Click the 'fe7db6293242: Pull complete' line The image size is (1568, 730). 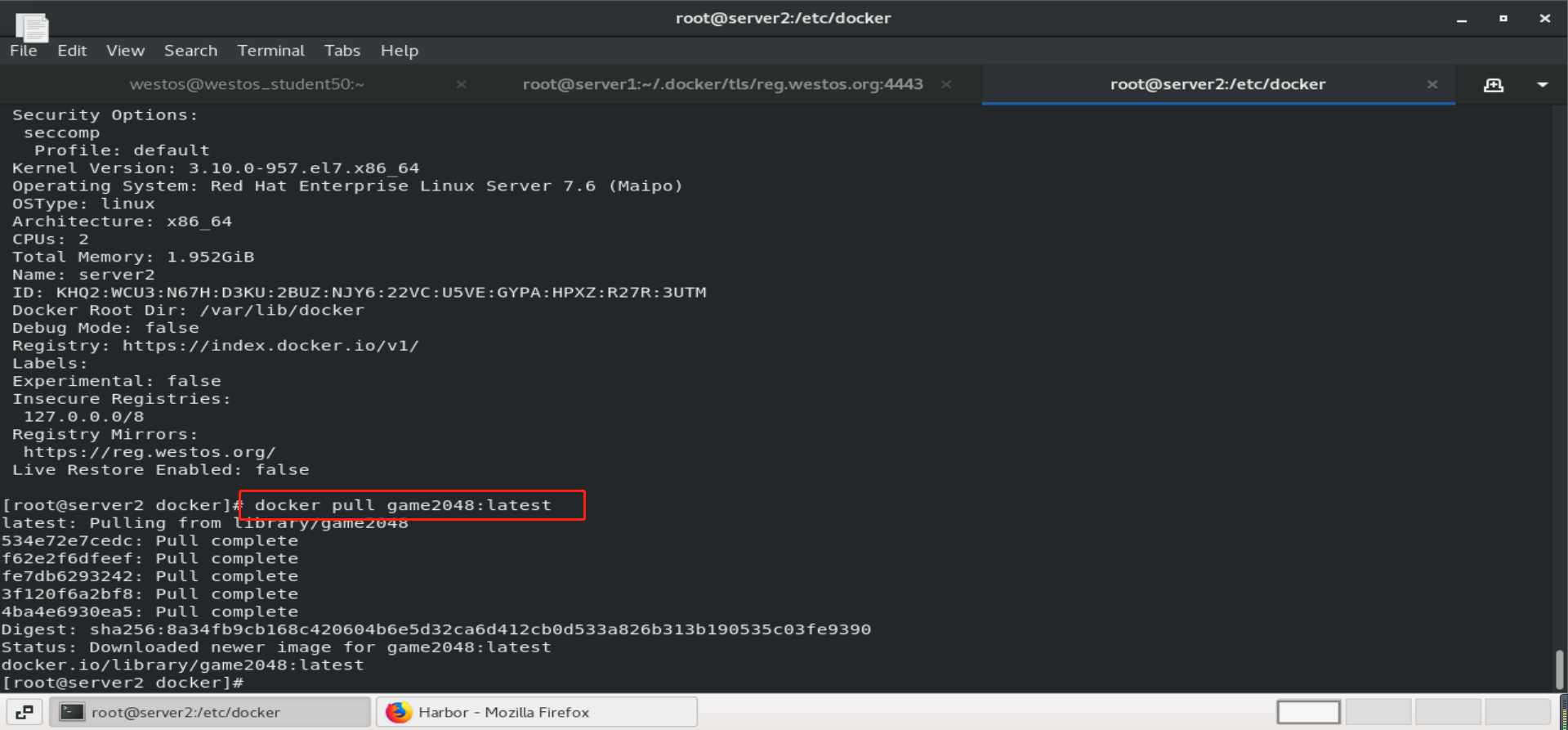pyautogui.click(x=150, y=577)
